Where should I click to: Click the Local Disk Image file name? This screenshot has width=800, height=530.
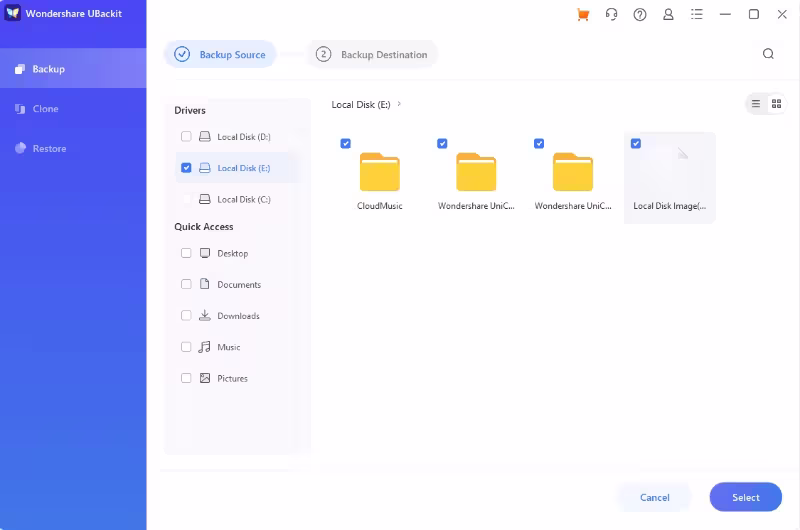(x=670, y=206)
